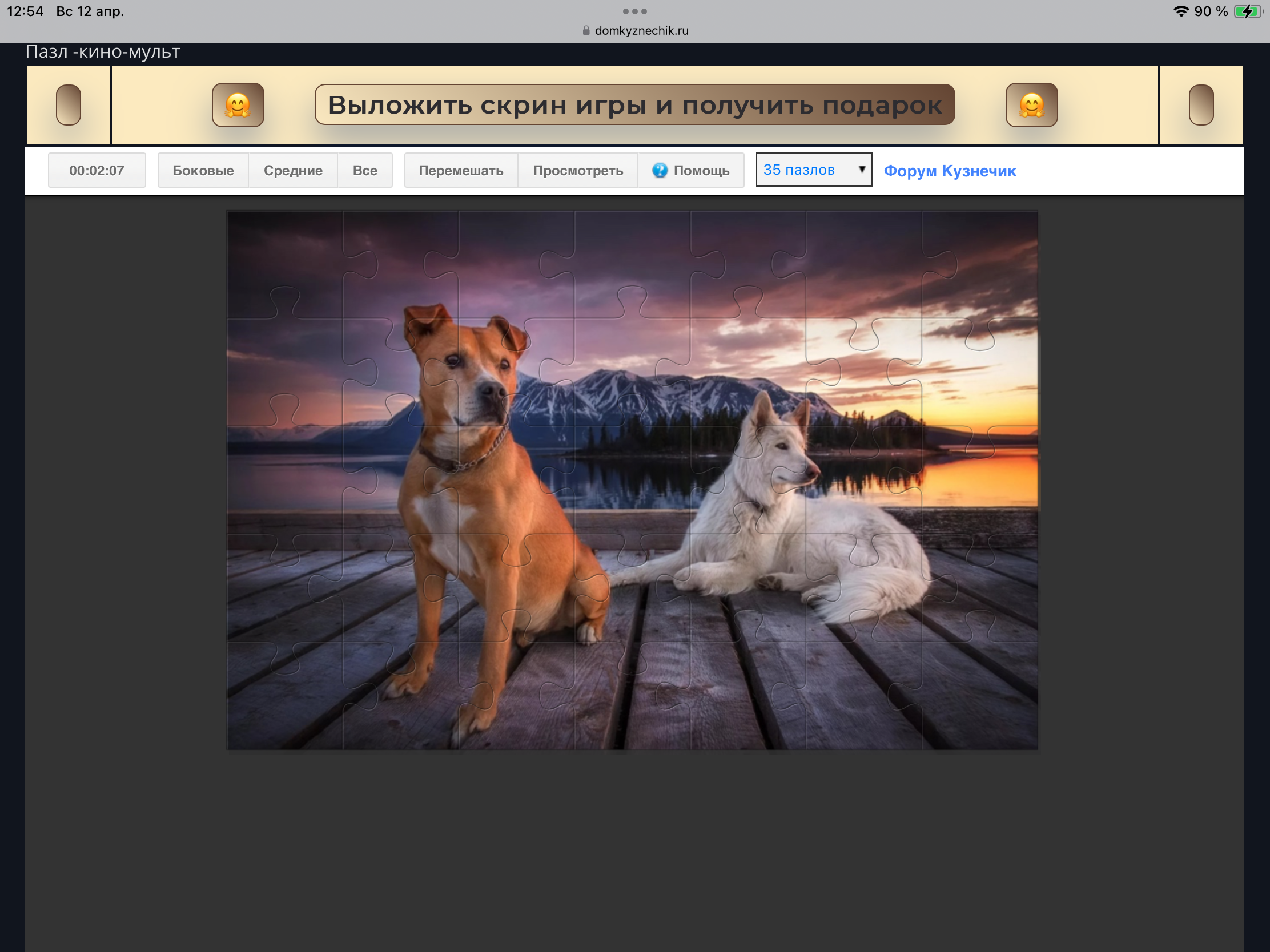Tap the Wi-Fi icon in the status bar
Image resolution: width=1270 pixels, height=952 pixels.
(1180, 11)
